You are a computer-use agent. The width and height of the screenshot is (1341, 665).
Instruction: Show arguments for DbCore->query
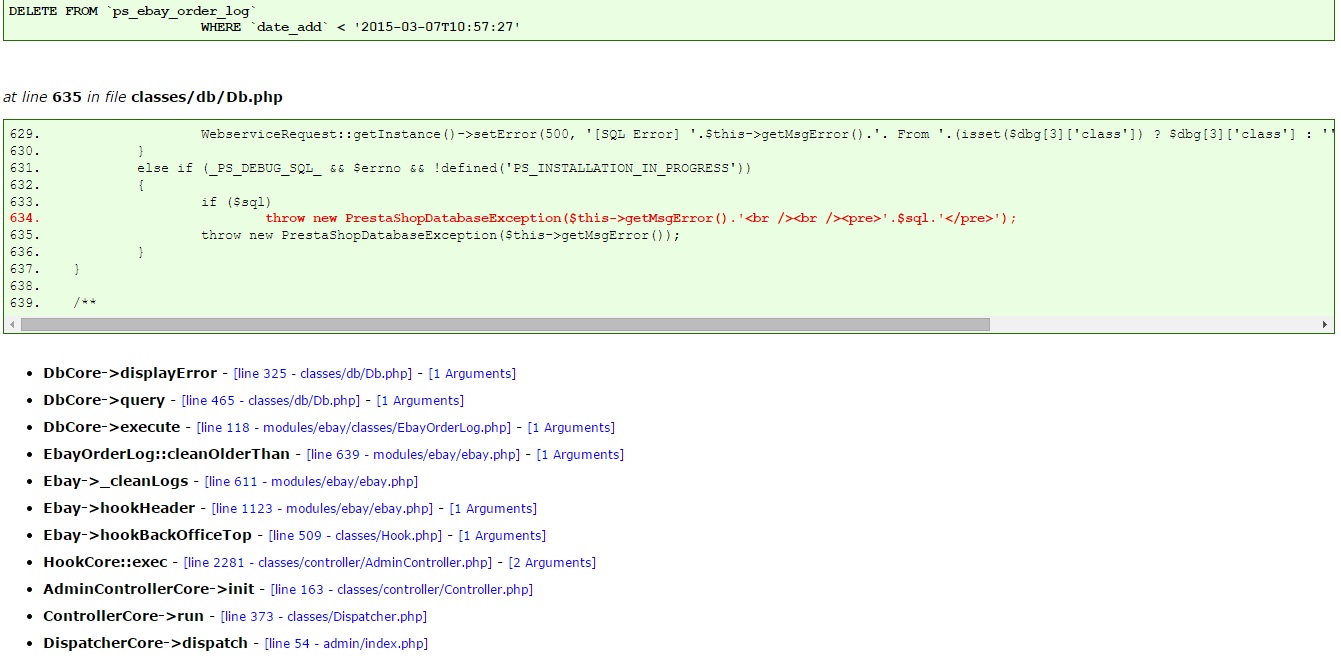[x=420, y=401]
